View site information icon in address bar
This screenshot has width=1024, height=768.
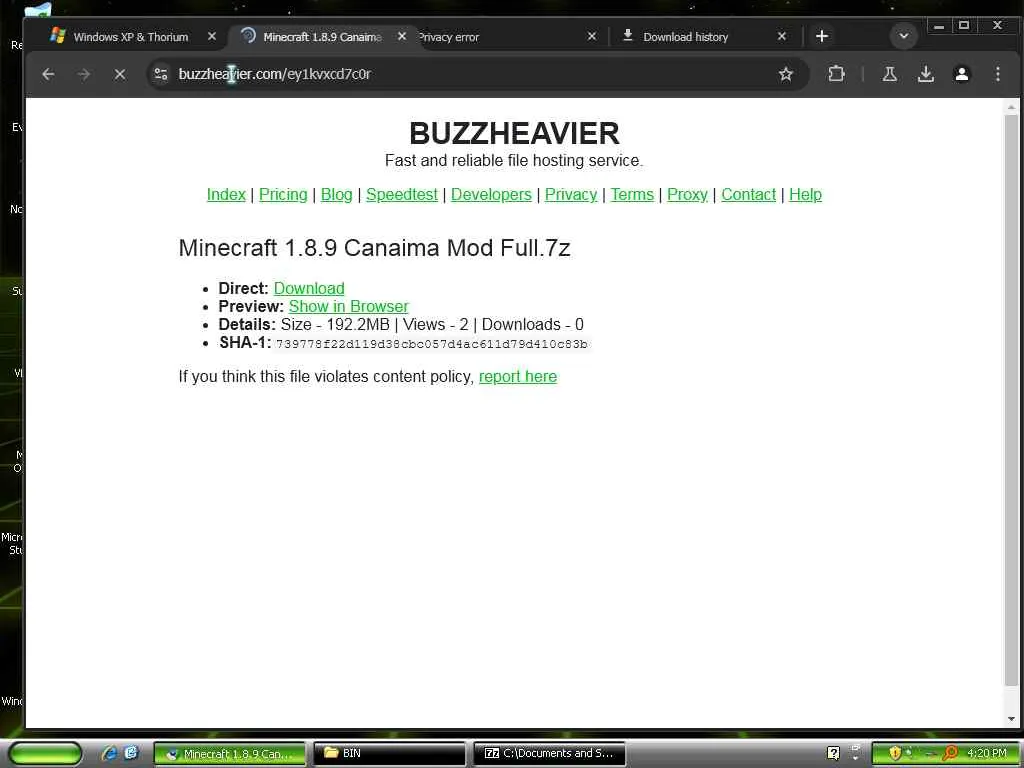(x=161, y=74)
